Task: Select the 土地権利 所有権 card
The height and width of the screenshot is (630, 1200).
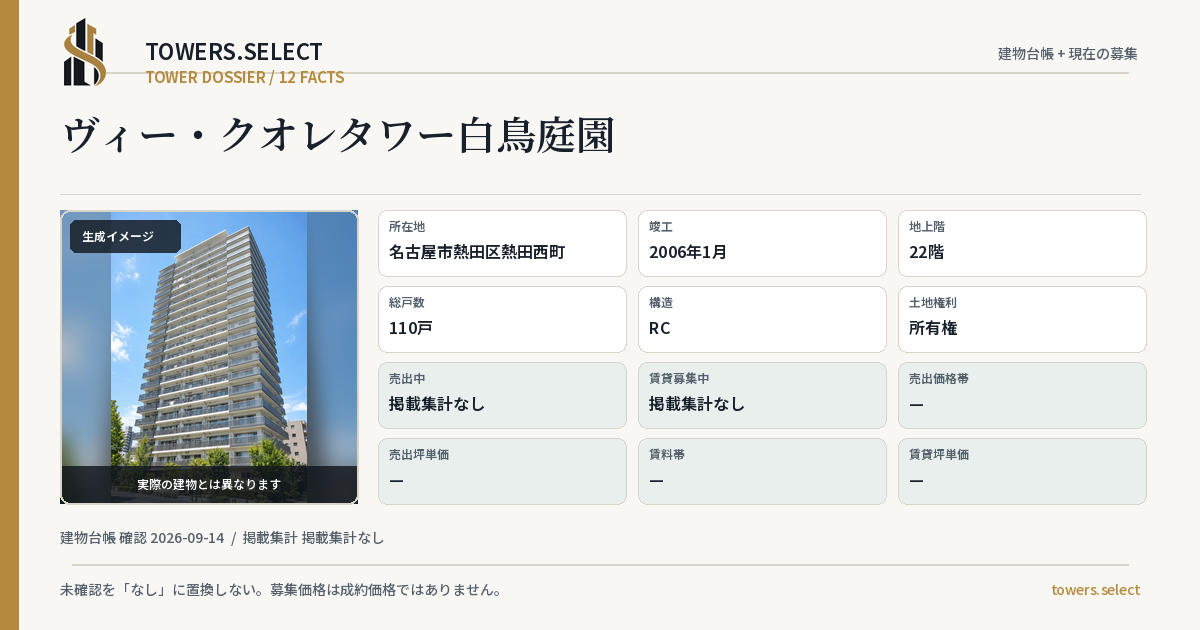Action: [1022, 319]
